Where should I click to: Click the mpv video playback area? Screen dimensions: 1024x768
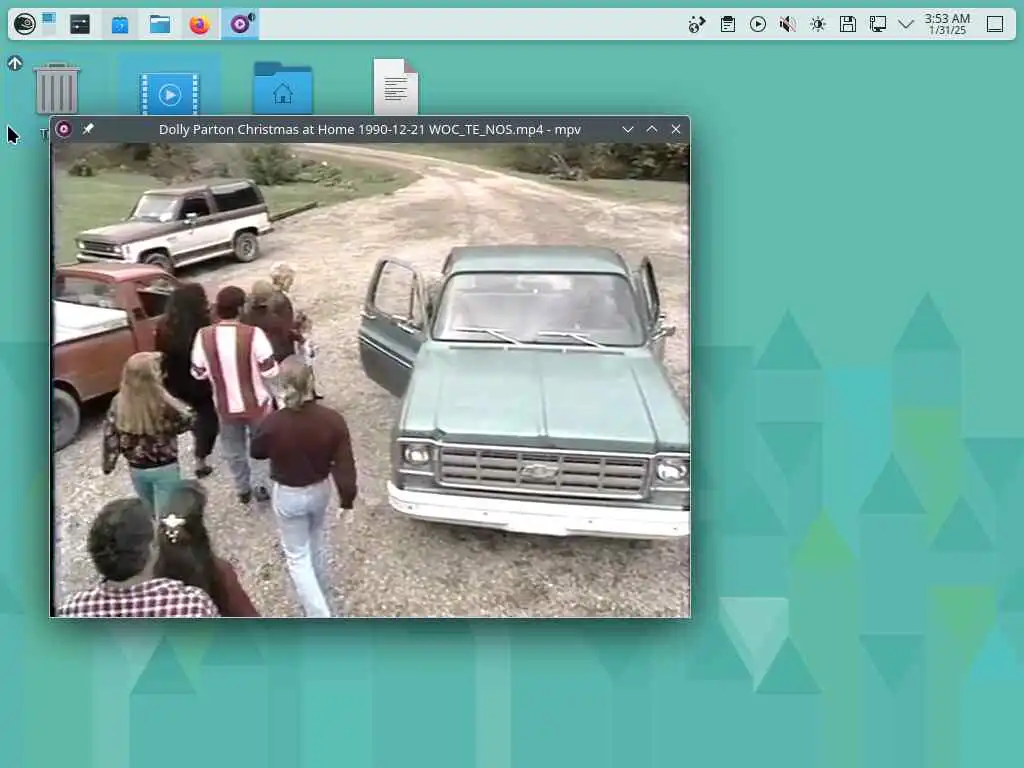pyautogui.click(x=370, y=380)
